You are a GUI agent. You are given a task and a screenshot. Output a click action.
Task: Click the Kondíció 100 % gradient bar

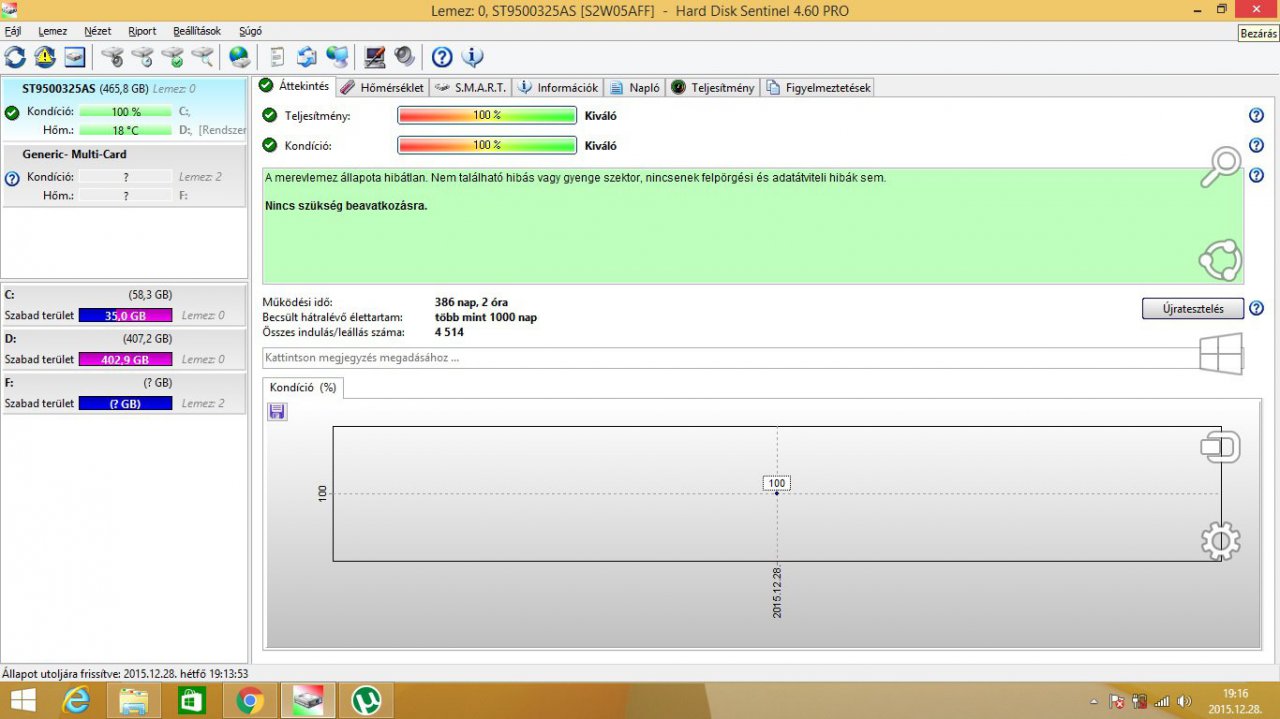click(487, 145)
